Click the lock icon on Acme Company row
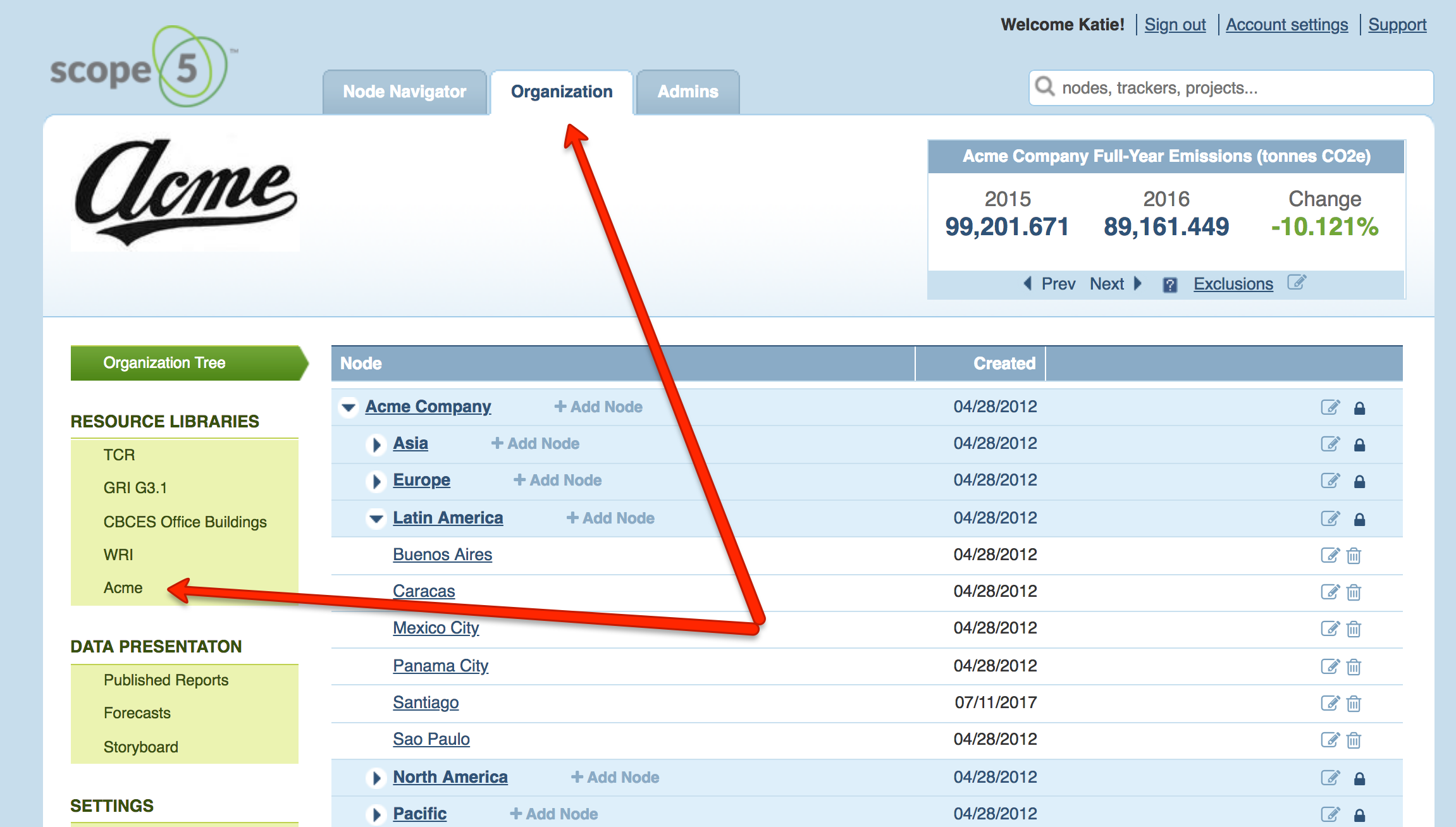The height and width of the screenshot is (827, 1456). [x=1359, y=408]
